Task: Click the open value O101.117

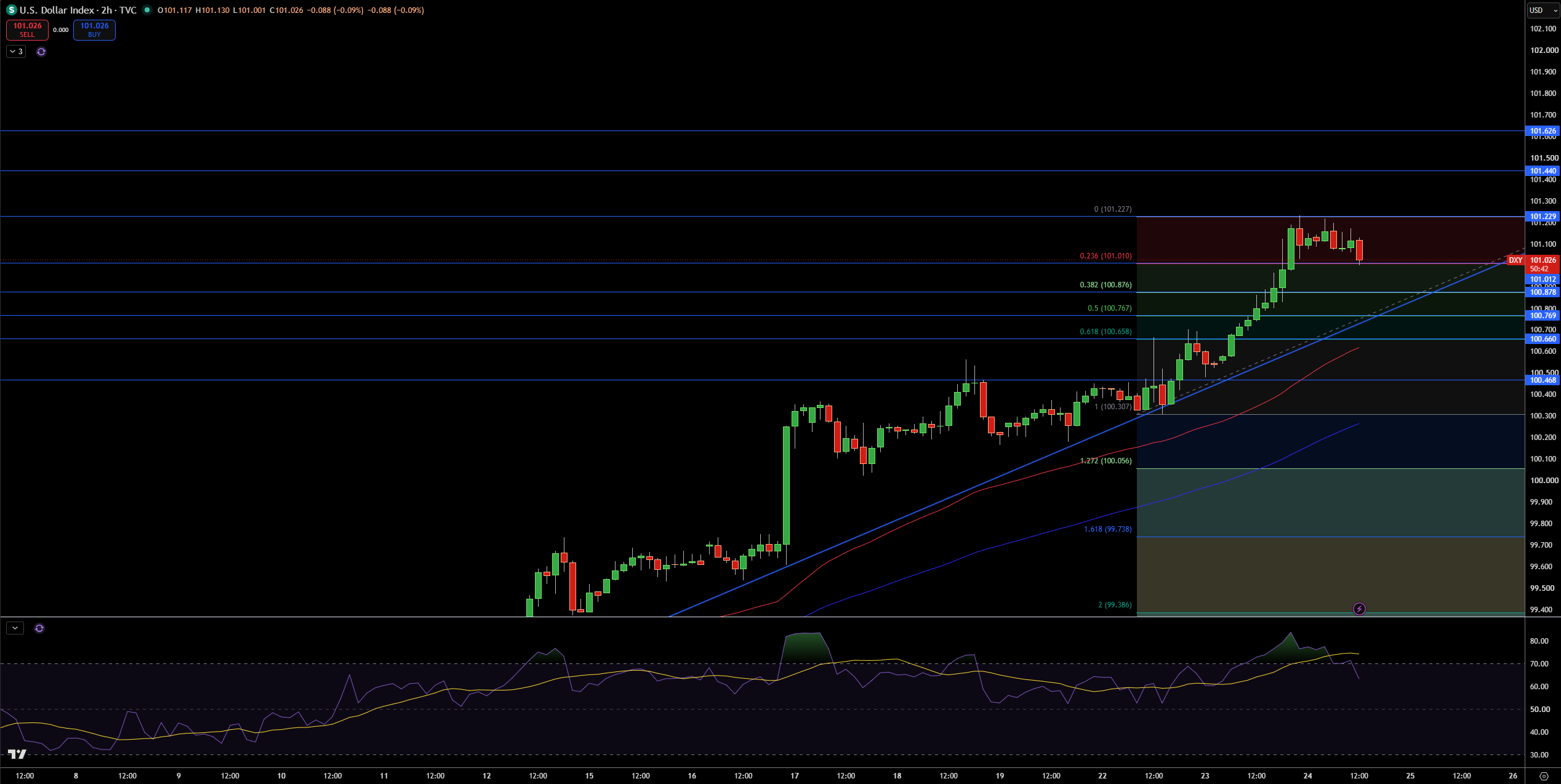Action: pos(175,10)
